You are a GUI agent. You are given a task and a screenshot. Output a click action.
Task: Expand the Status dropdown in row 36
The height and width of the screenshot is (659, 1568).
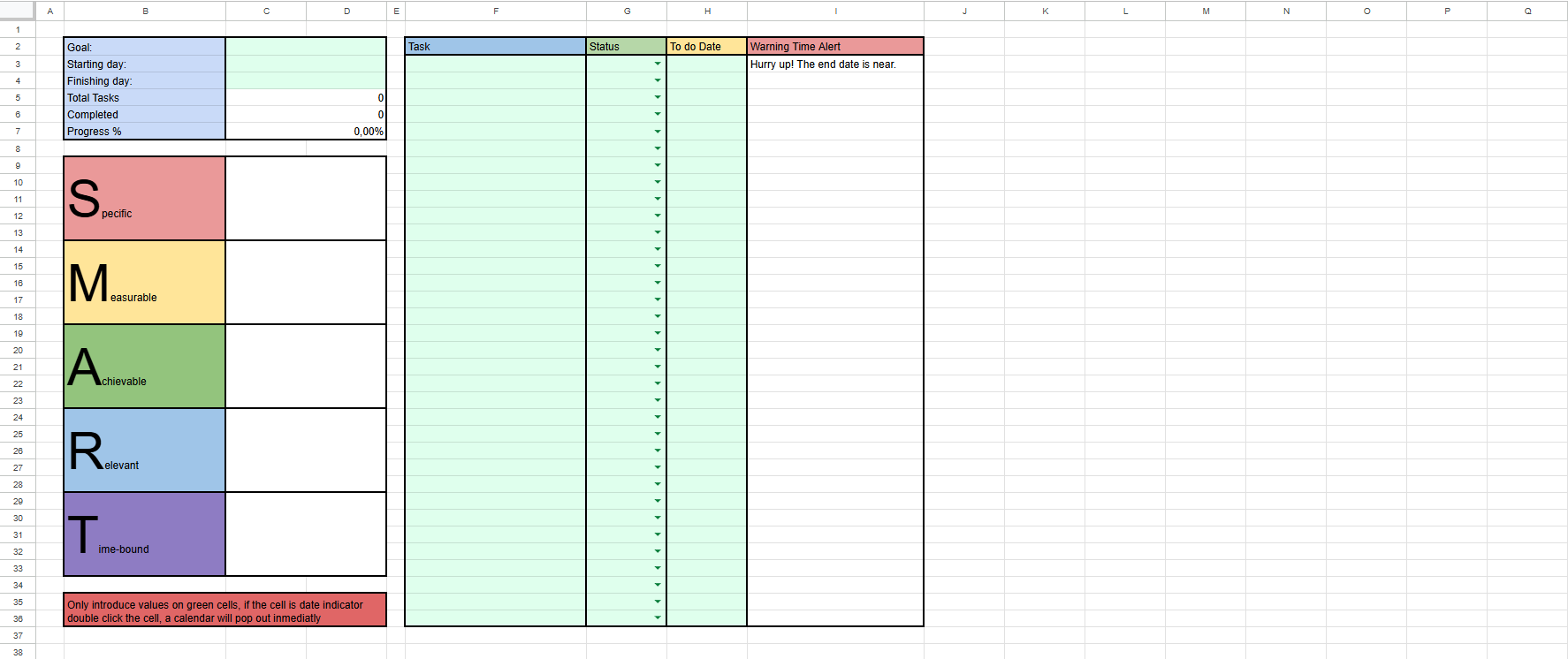coord(657,618)
